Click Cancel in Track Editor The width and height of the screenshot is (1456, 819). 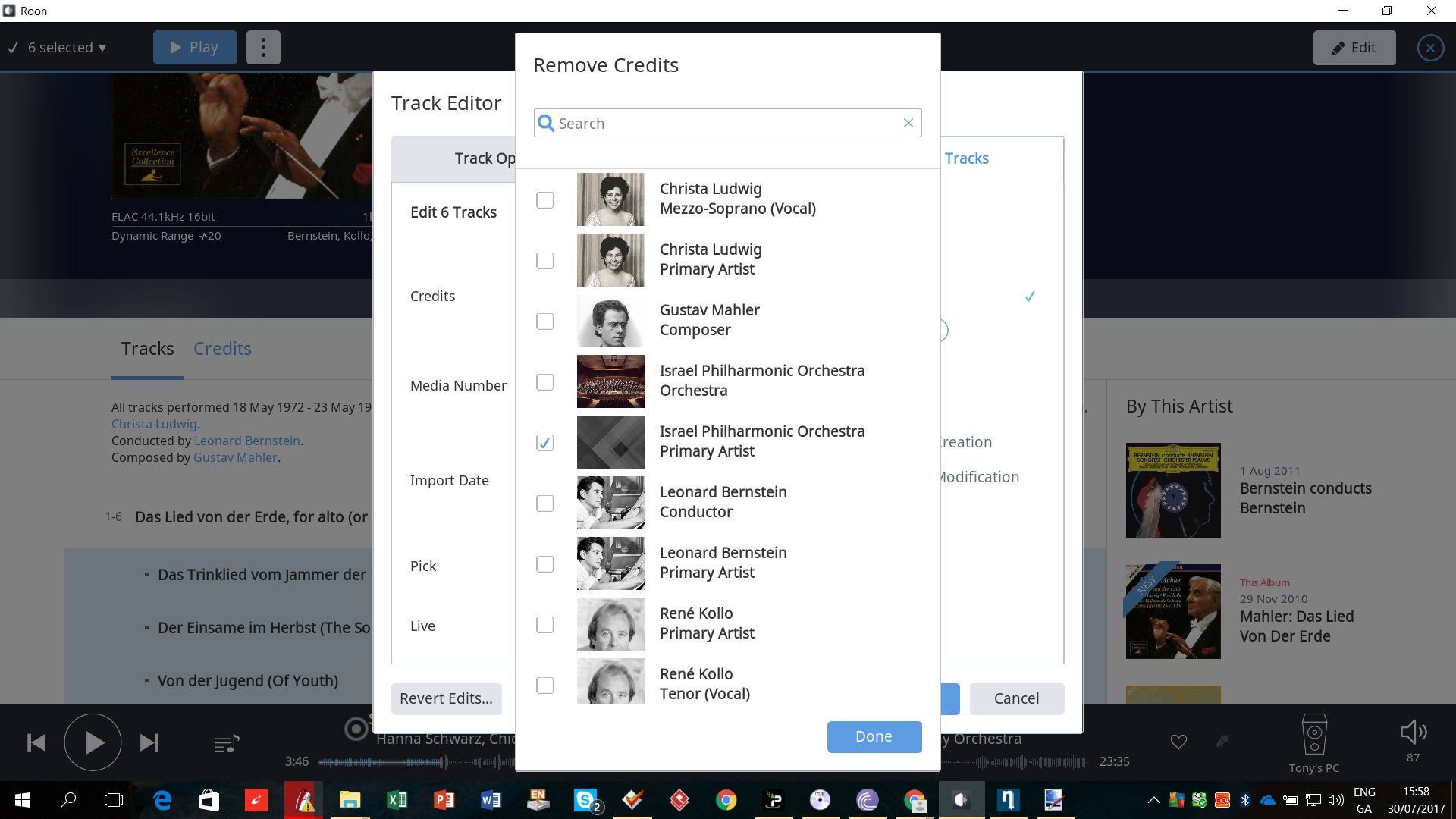[1017, 698]
